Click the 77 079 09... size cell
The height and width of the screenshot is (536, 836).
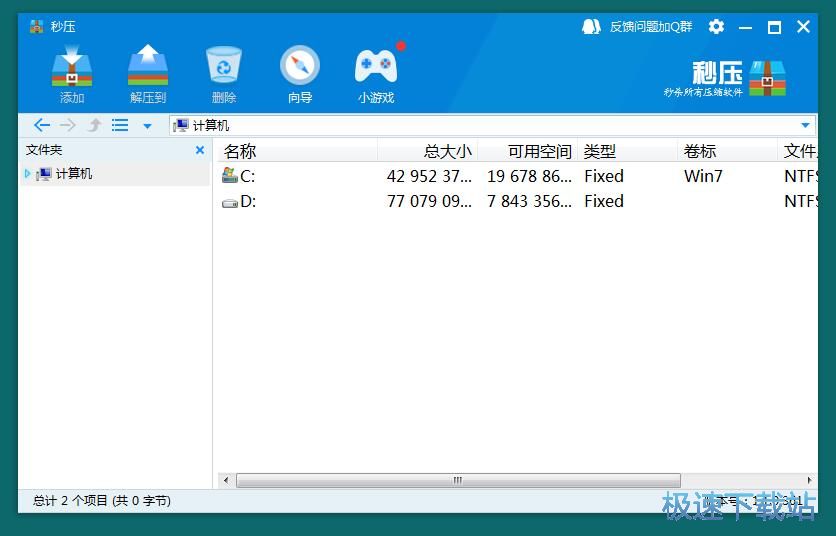[429, 201]
